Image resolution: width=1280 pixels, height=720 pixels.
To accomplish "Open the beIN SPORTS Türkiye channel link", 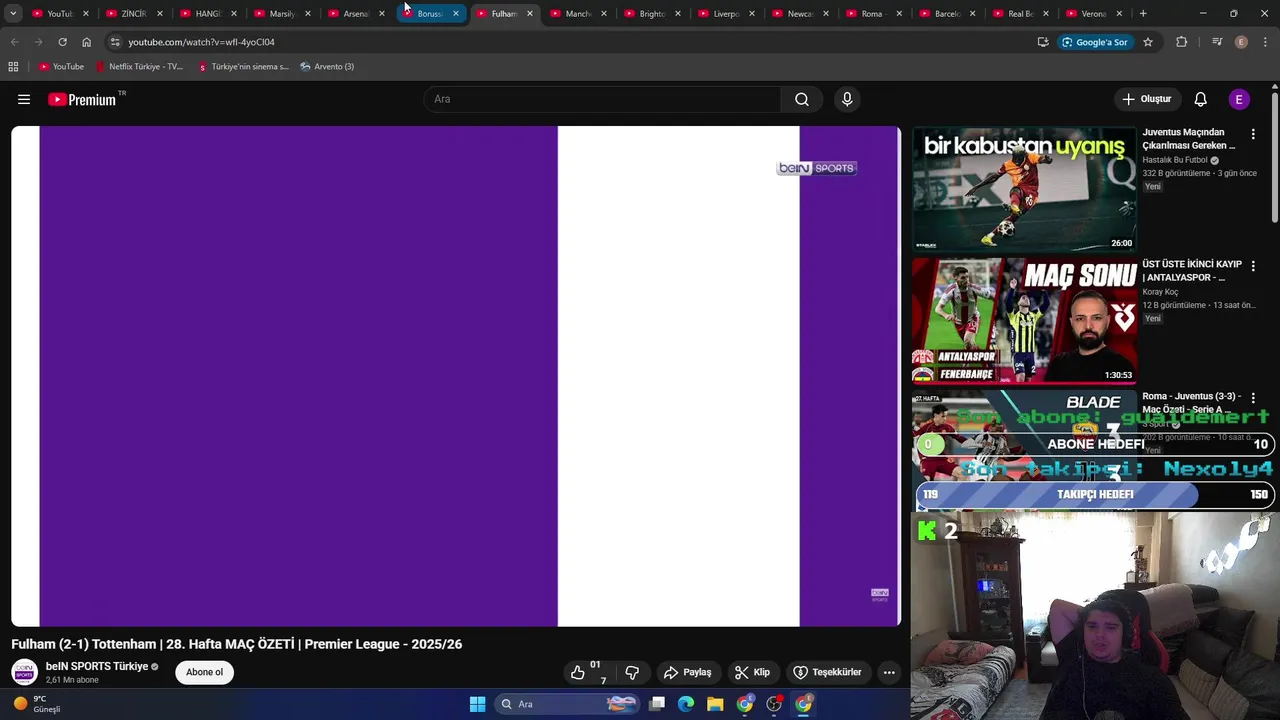I will coord(97,666).
